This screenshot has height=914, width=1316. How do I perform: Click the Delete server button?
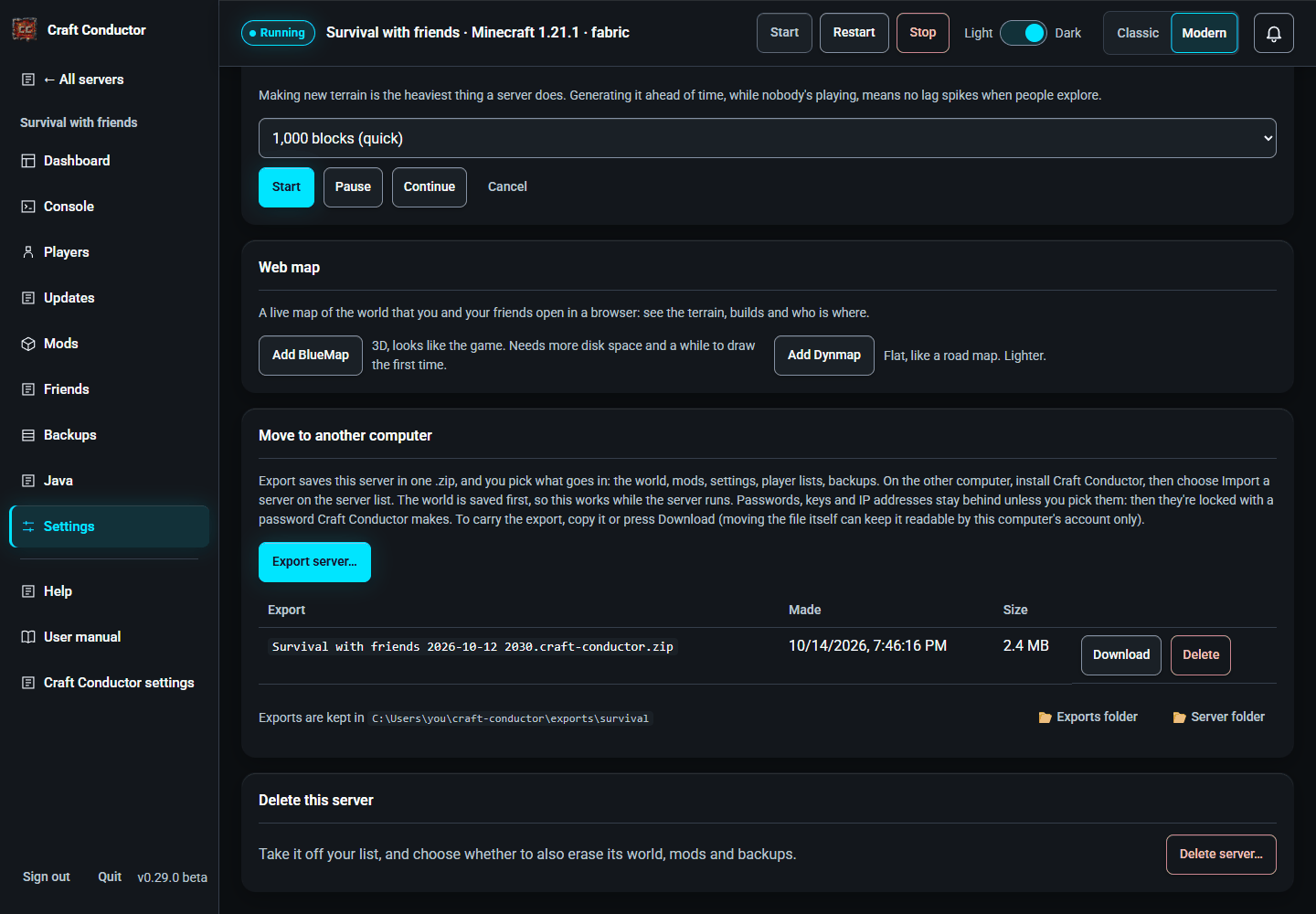pos(1221,855)
